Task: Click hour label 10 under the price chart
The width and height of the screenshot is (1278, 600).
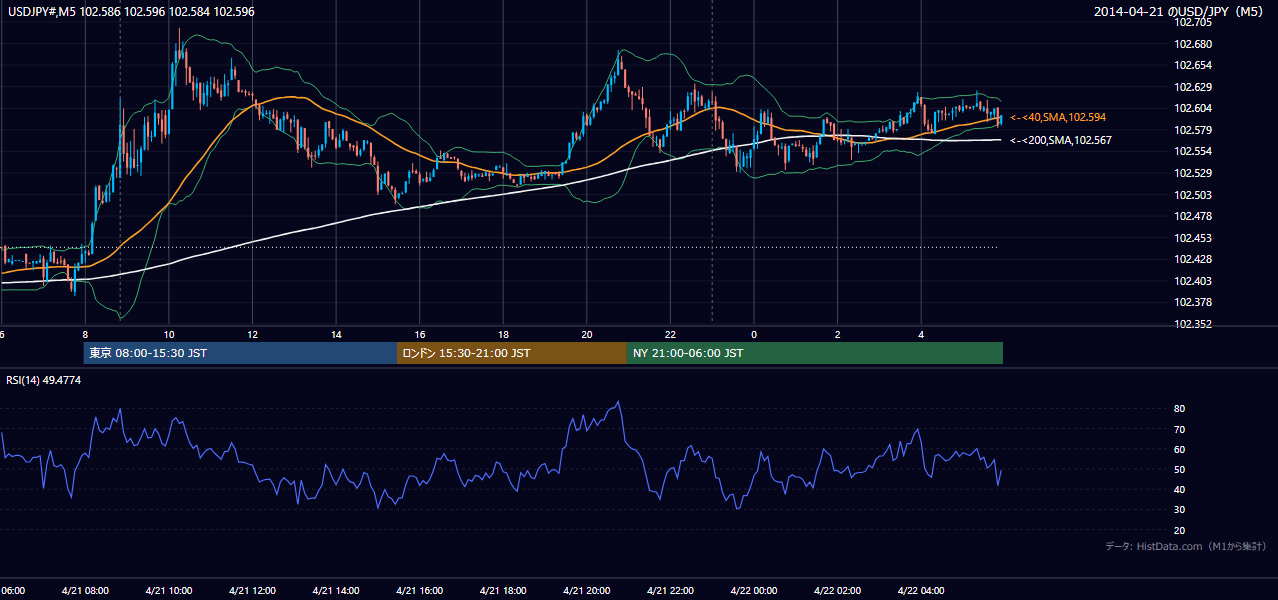Action: [169, 334]
